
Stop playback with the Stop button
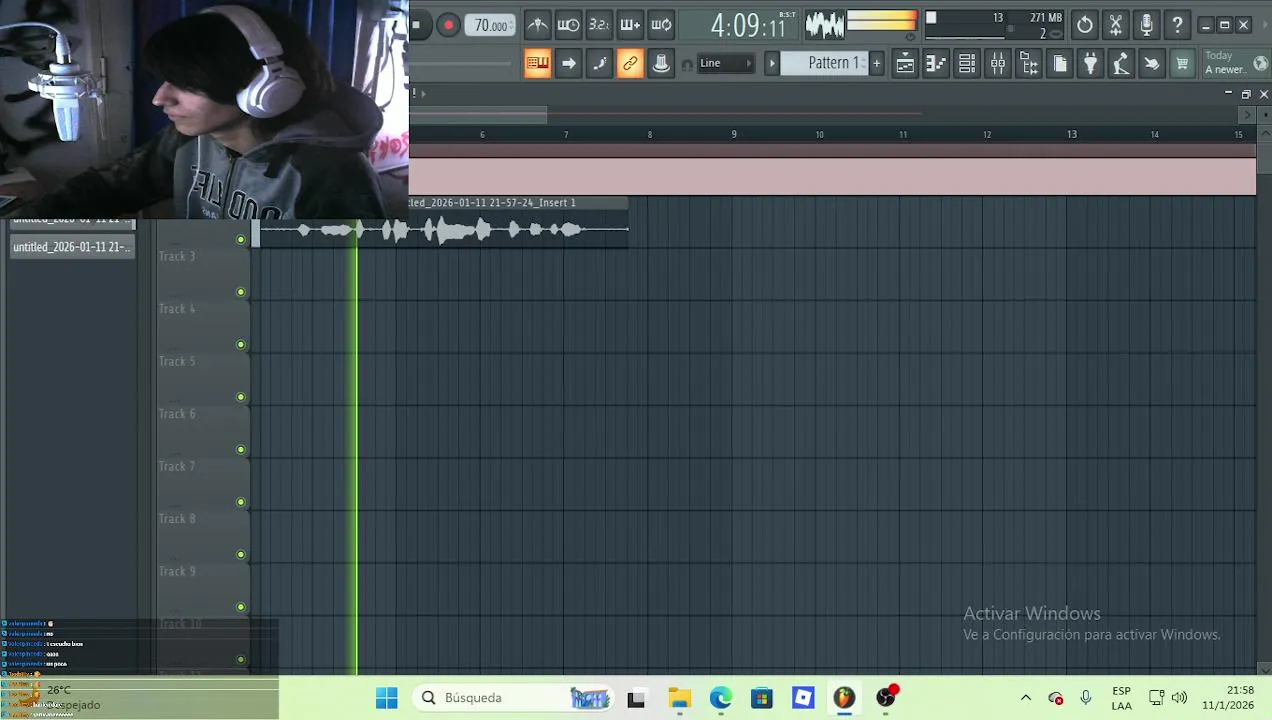click(x=417, y=25)
